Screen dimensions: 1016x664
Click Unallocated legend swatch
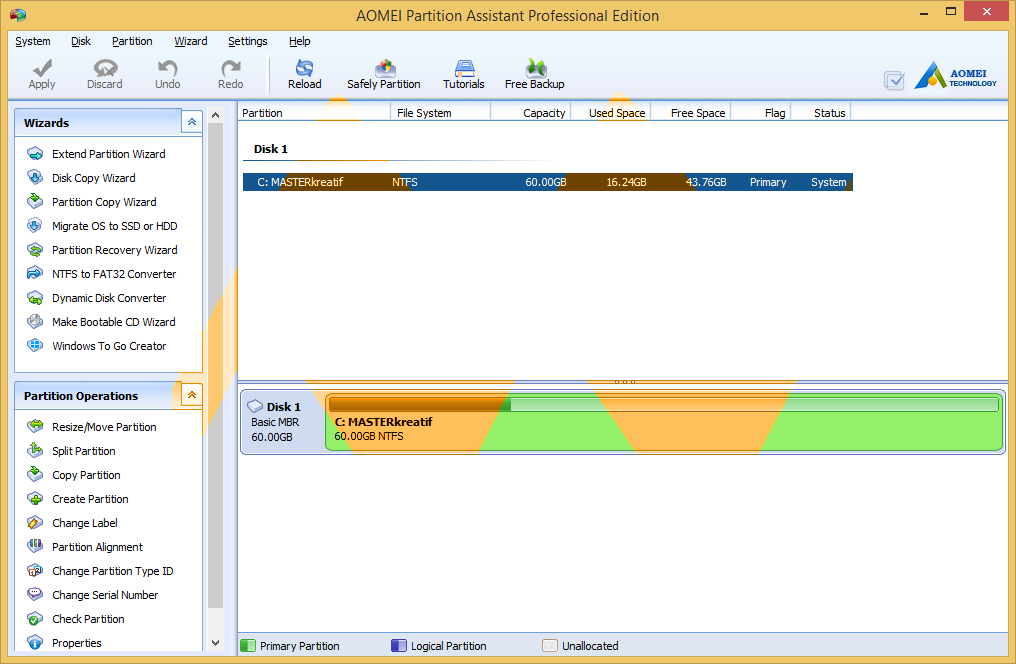550,646
